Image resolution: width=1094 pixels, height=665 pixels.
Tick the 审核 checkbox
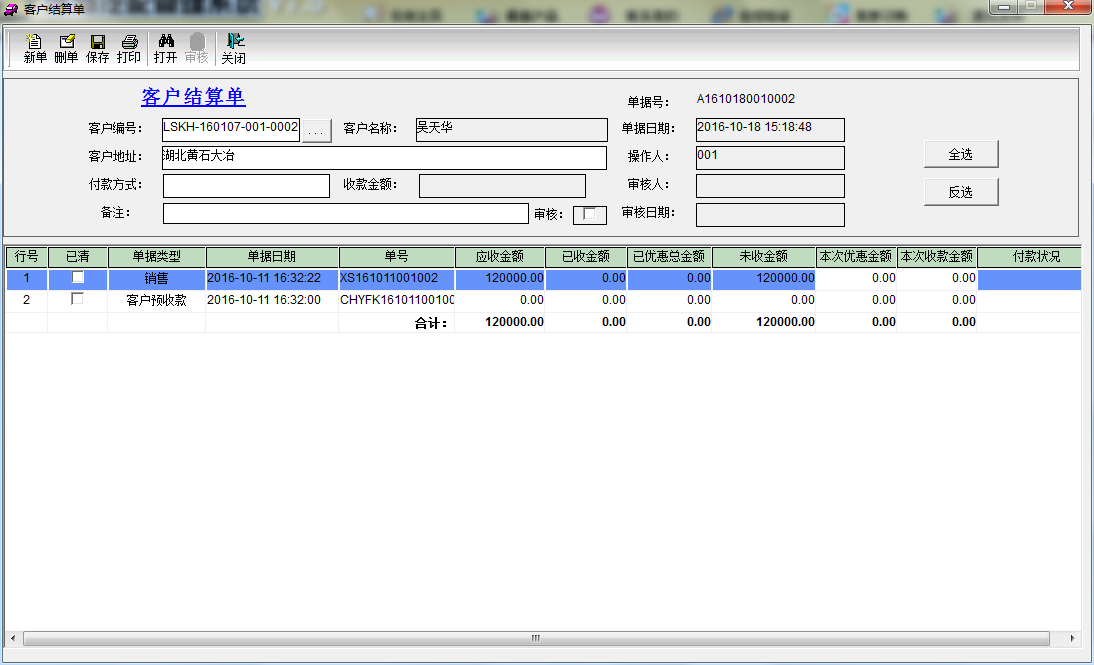click(590, 214)
